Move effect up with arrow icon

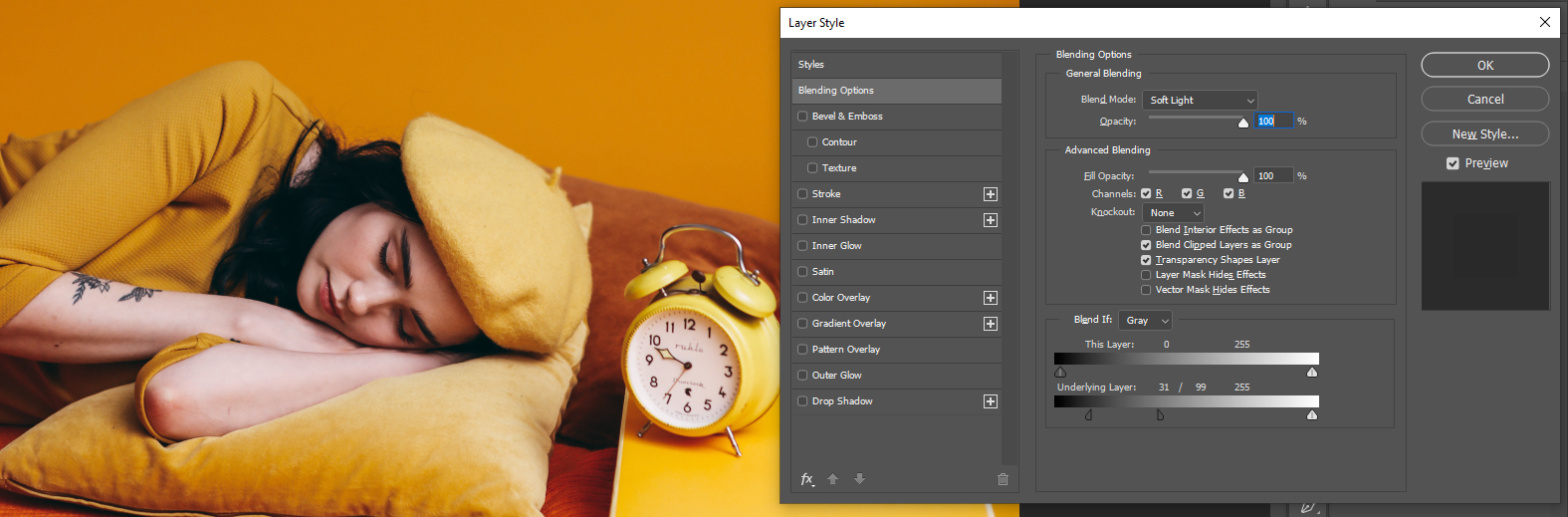click(833, 479)
